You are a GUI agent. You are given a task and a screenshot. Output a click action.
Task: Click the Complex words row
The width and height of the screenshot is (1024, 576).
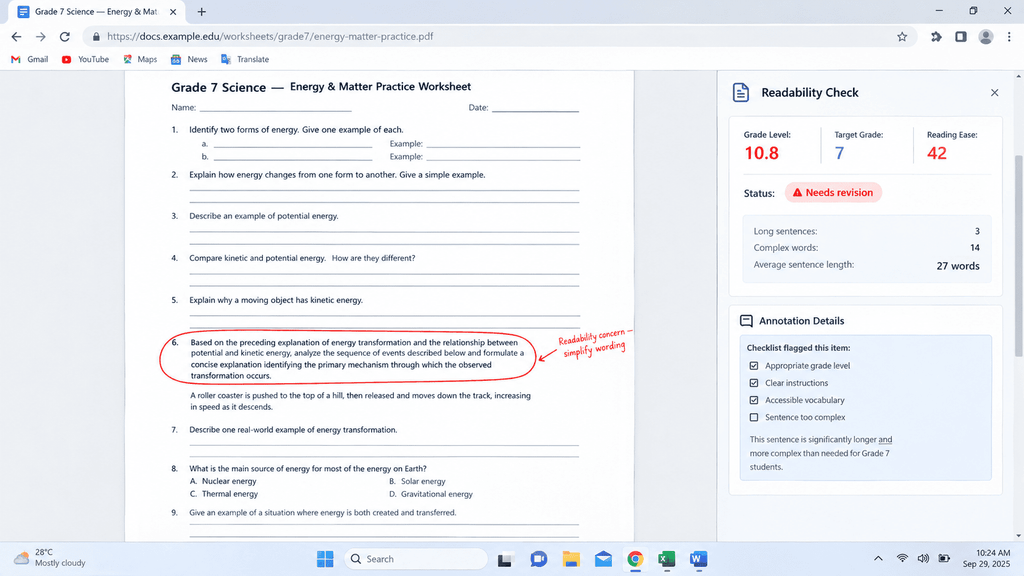[x=867, y=248]
